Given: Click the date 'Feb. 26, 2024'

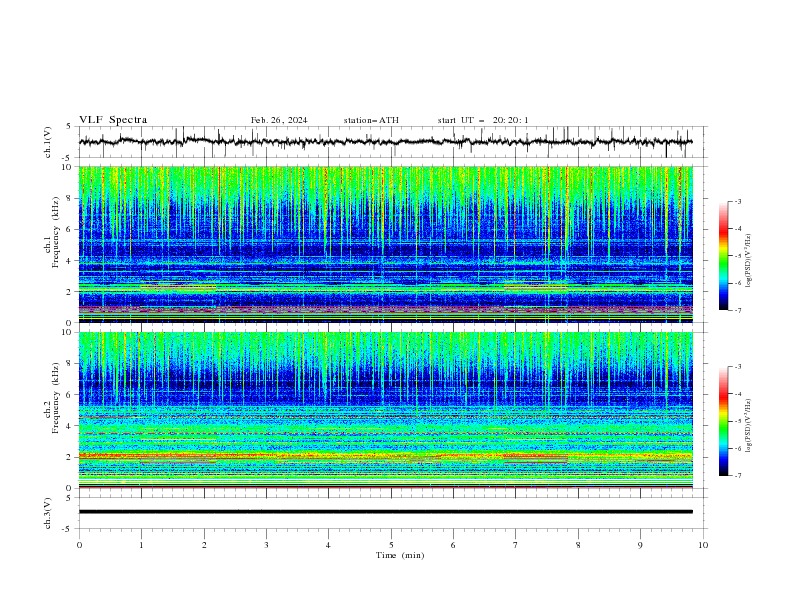Looking at the screenshot, I should [x=279, y=120].
